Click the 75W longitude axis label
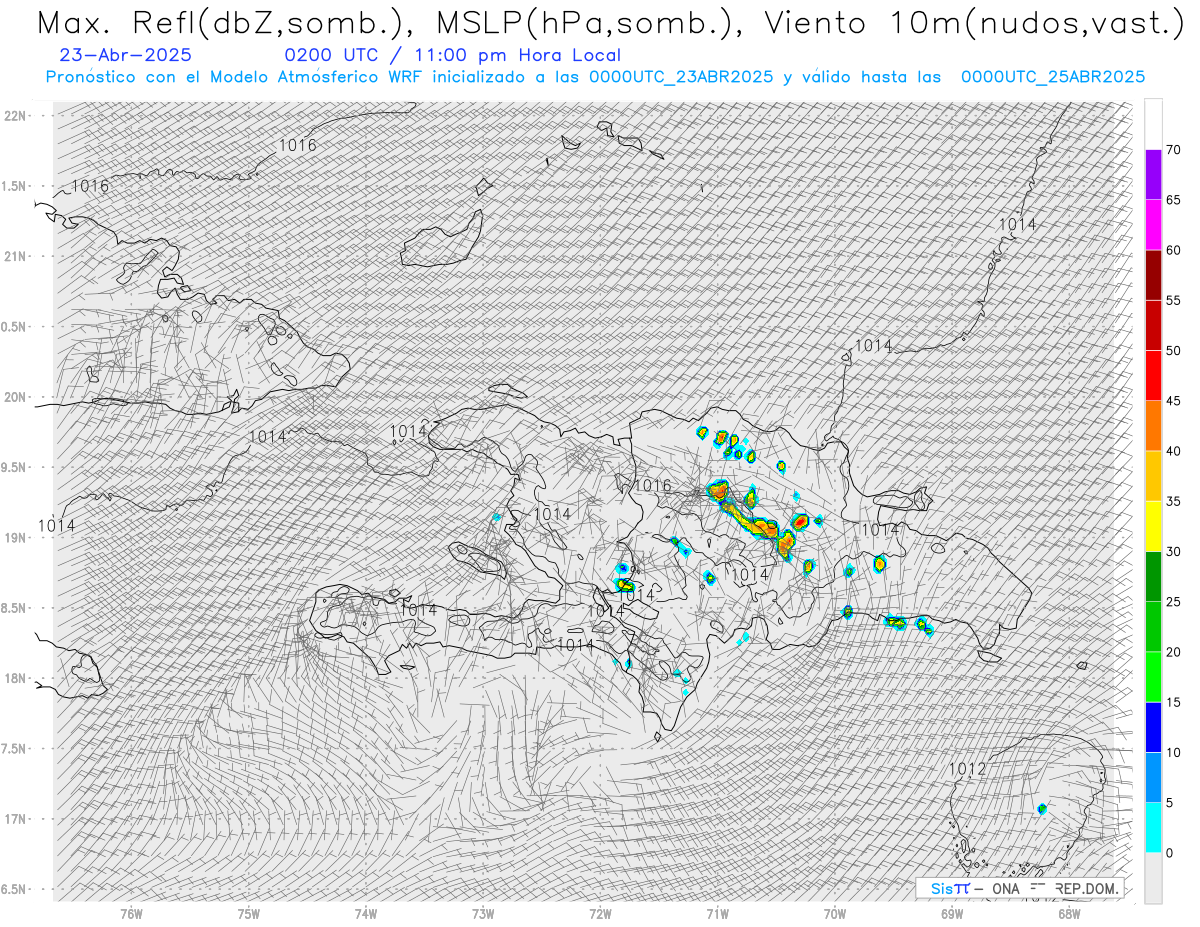1200x927 pixels. 249,913
